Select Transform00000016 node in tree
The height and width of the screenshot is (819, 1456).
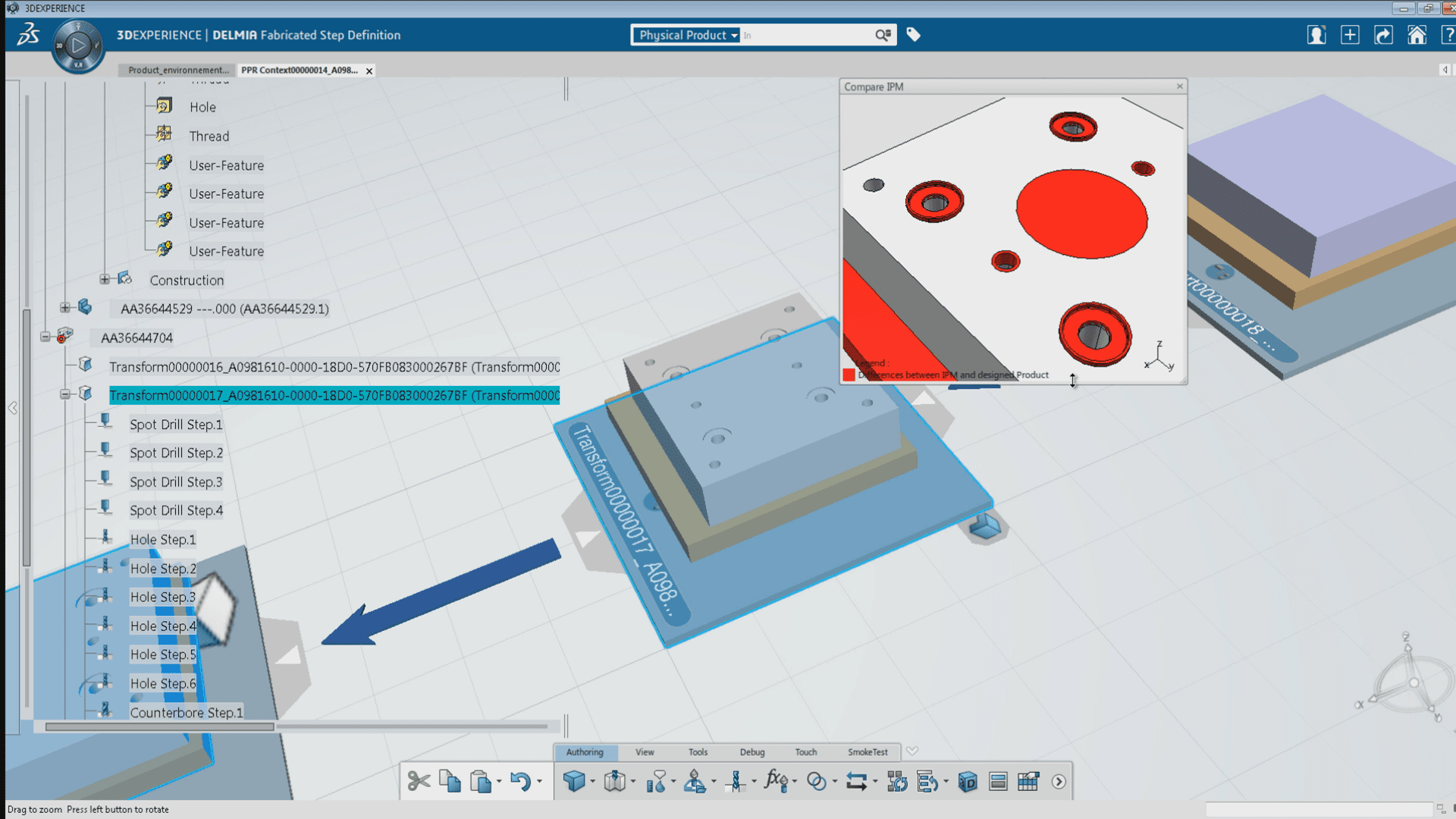(334, 367)
